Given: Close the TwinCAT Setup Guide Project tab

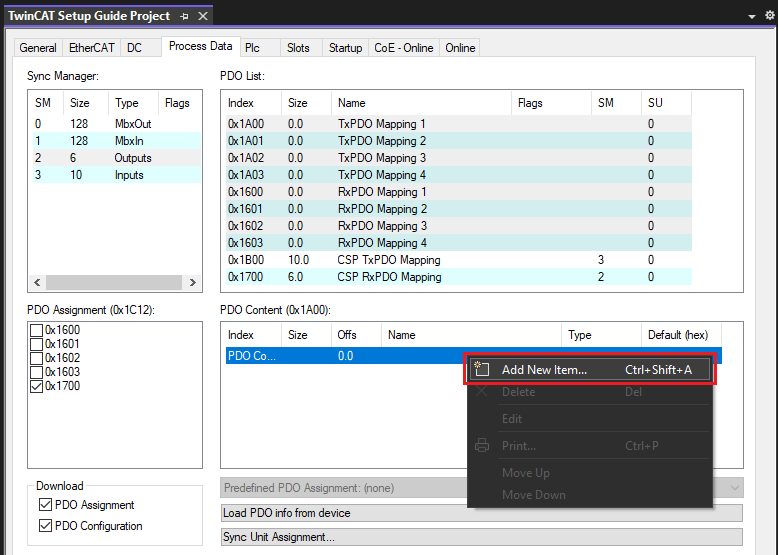Looking at the screenshot, I should coord(203,16).
